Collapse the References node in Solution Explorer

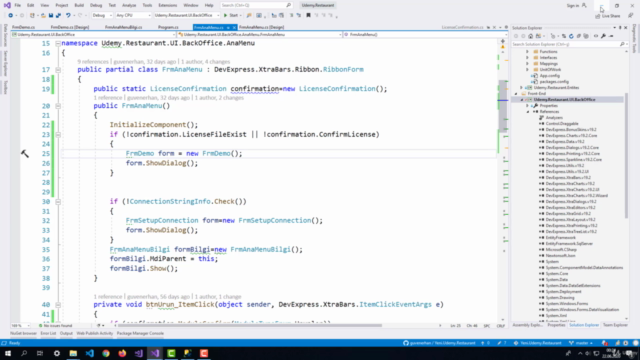528,112
